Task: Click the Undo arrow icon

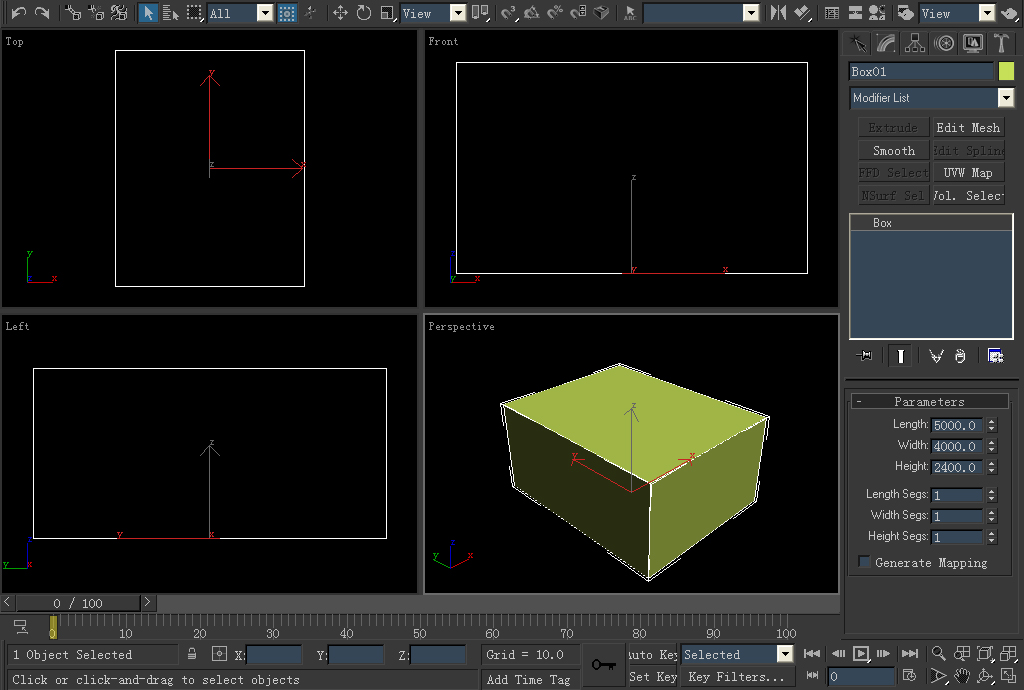Action: pyautogui.click(x=18, y=13)
